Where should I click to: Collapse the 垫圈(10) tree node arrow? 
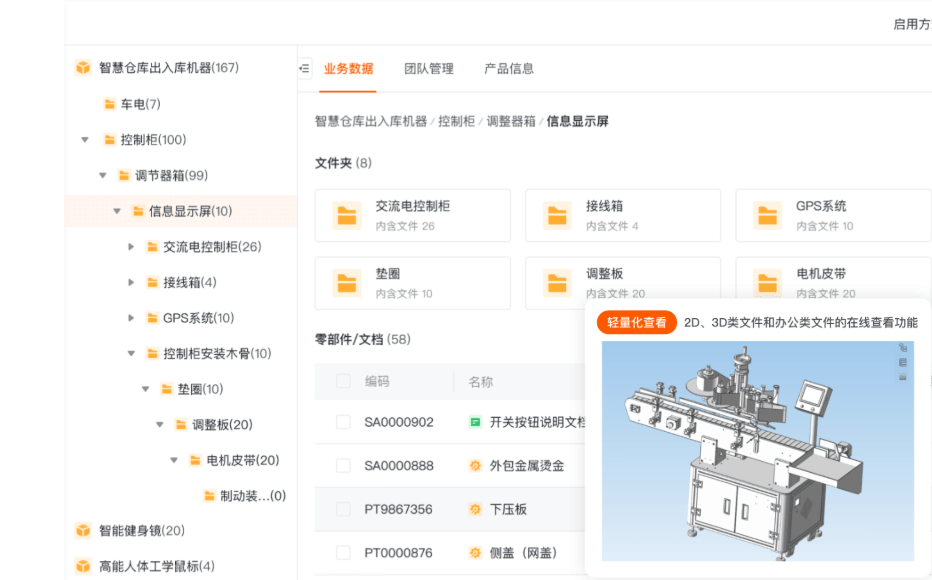click(146, 389)
